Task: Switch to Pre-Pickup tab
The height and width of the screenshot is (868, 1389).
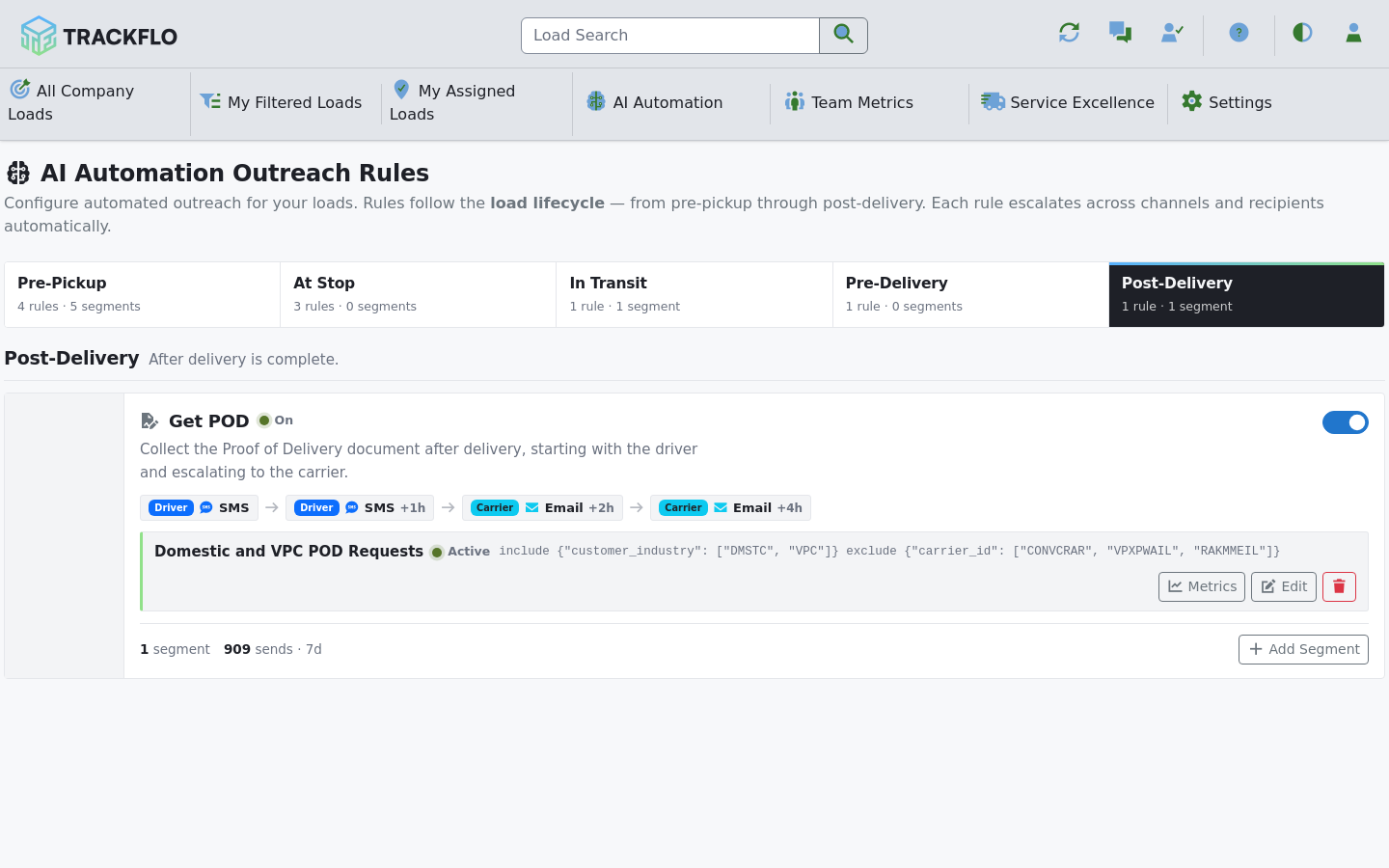Action: point(142,294)
